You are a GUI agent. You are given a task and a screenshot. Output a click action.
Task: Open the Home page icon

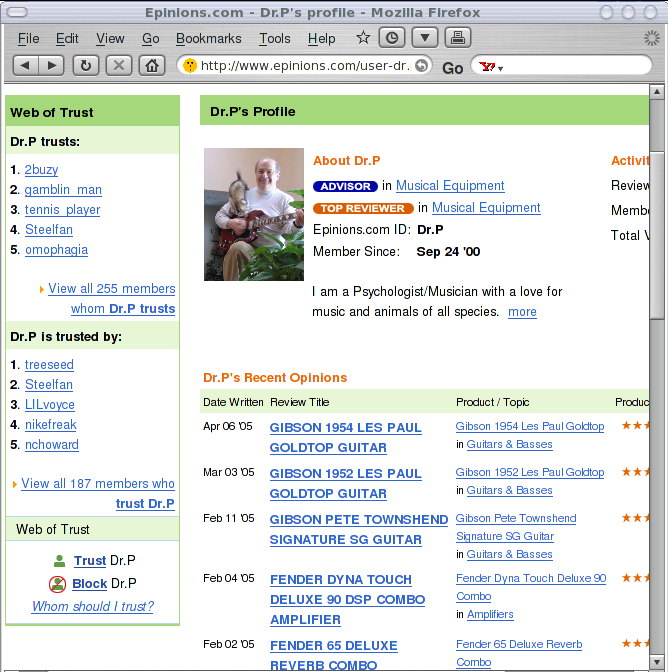(x=152, y=66)
